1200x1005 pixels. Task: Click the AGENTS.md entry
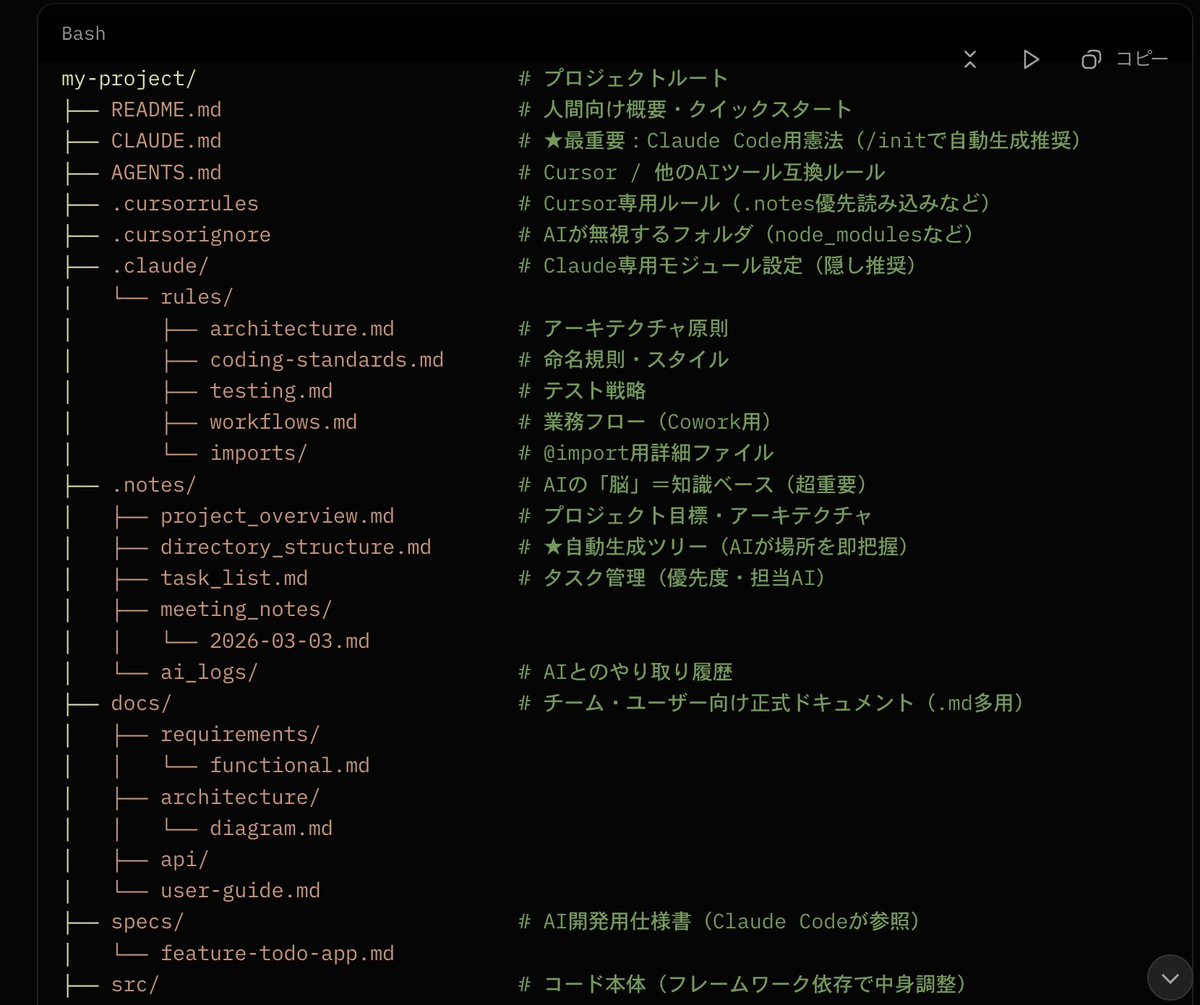tap(166, 172)
